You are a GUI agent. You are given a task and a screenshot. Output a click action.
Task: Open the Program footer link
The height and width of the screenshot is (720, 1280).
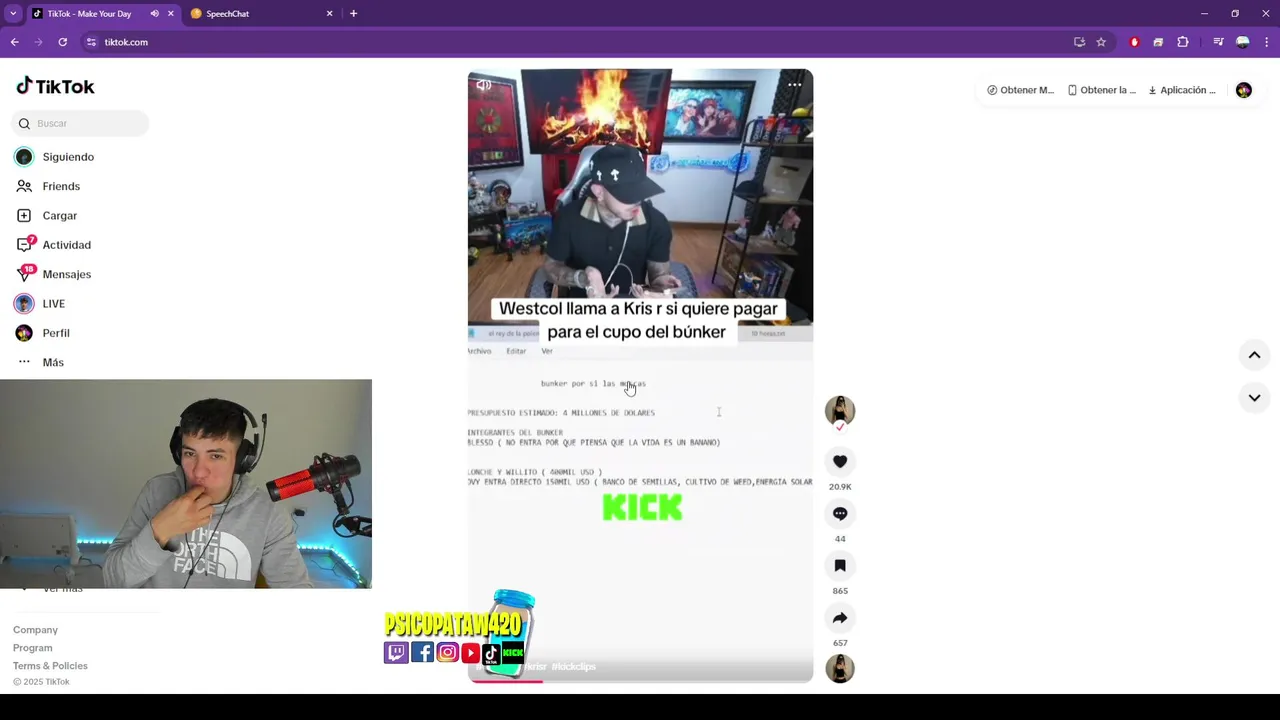pos(32,648)
